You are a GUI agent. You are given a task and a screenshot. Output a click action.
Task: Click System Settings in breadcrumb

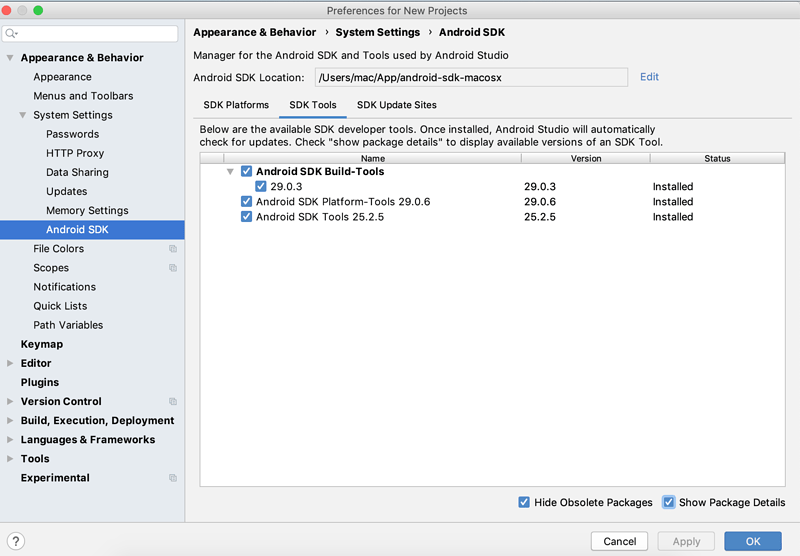coord(378,32)
